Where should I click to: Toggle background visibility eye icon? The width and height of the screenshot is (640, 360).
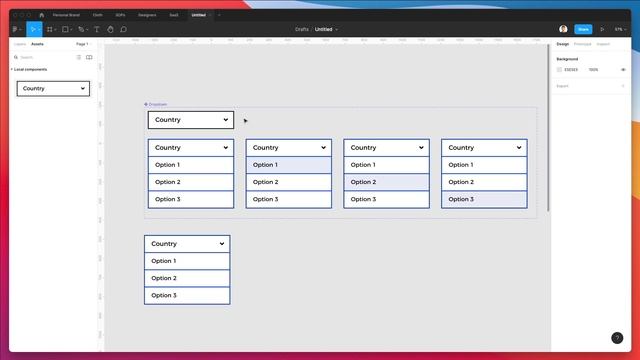623,70
